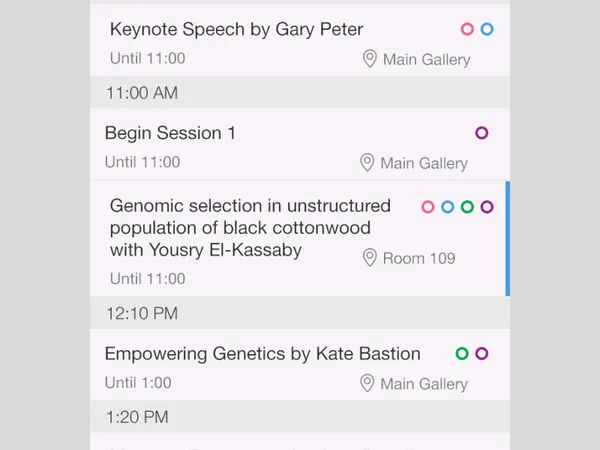Click the green circle on Genomic selection session
The image size is (600, 450).
pos(467,207)
